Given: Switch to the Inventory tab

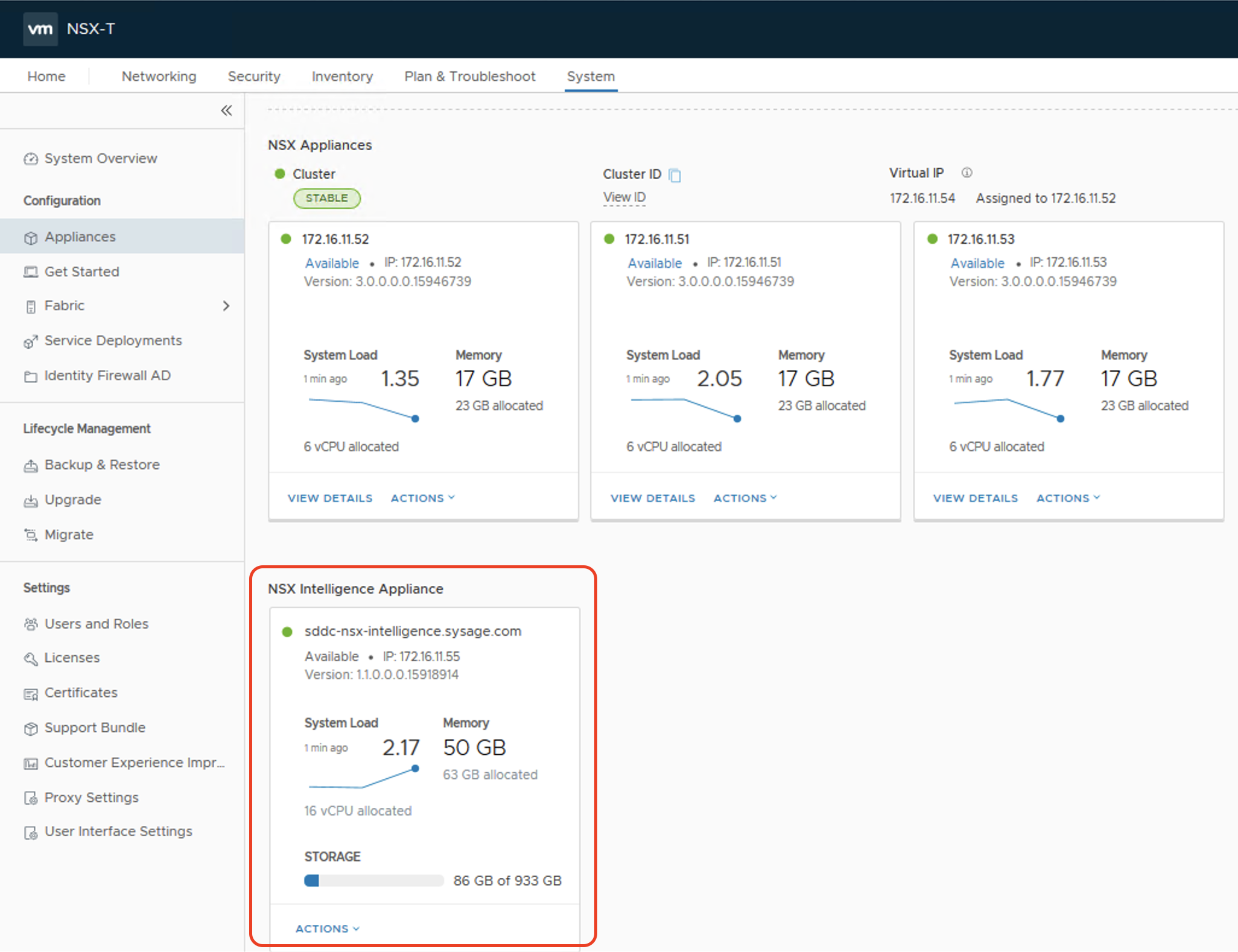Looking at the screenshot, I should [342, 77].
